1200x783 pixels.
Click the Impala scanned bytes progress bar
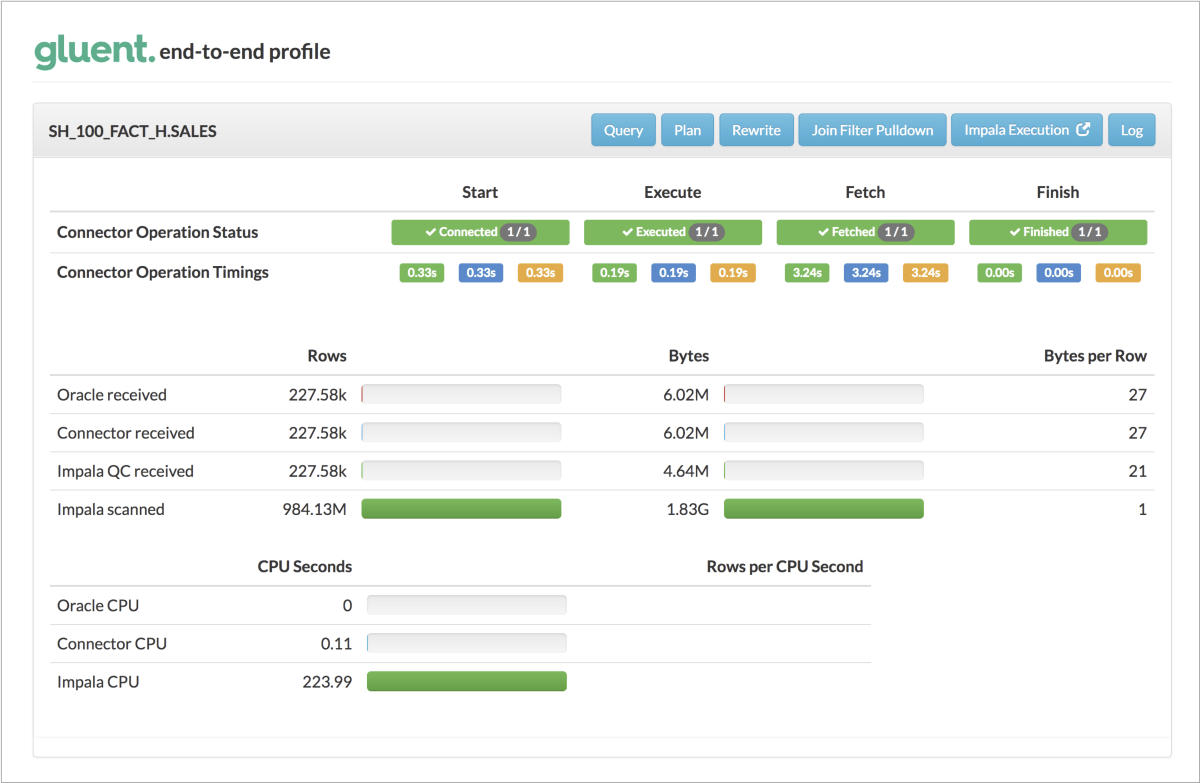click(824, 509)
